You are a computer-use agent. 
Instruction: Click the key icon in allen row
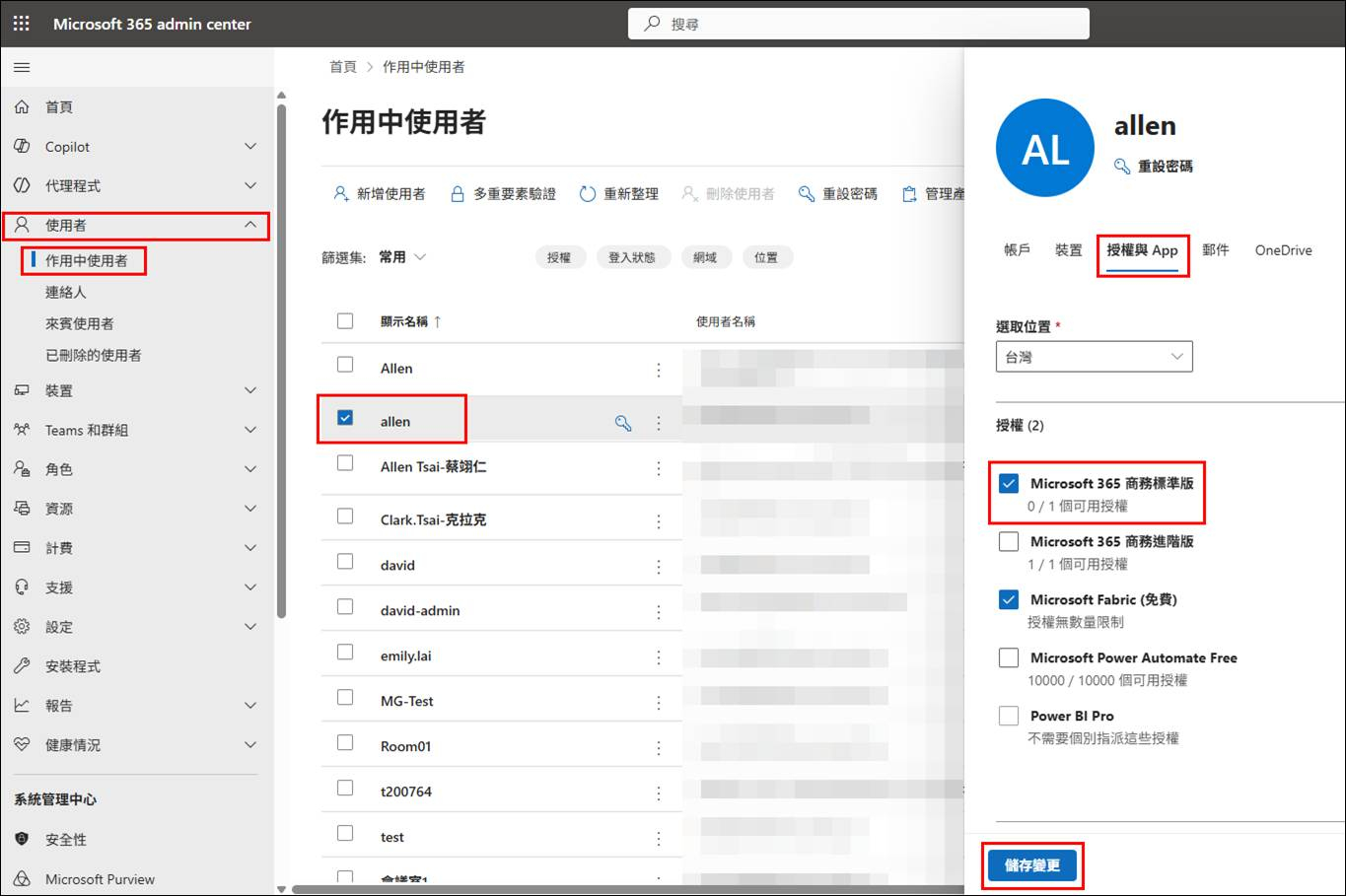click(623, 423)
